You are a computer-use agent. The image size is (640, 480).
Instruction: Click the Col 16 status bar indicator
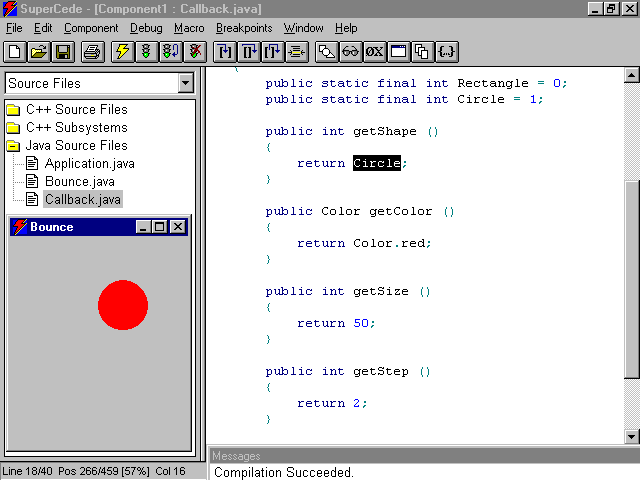point(170,471)
